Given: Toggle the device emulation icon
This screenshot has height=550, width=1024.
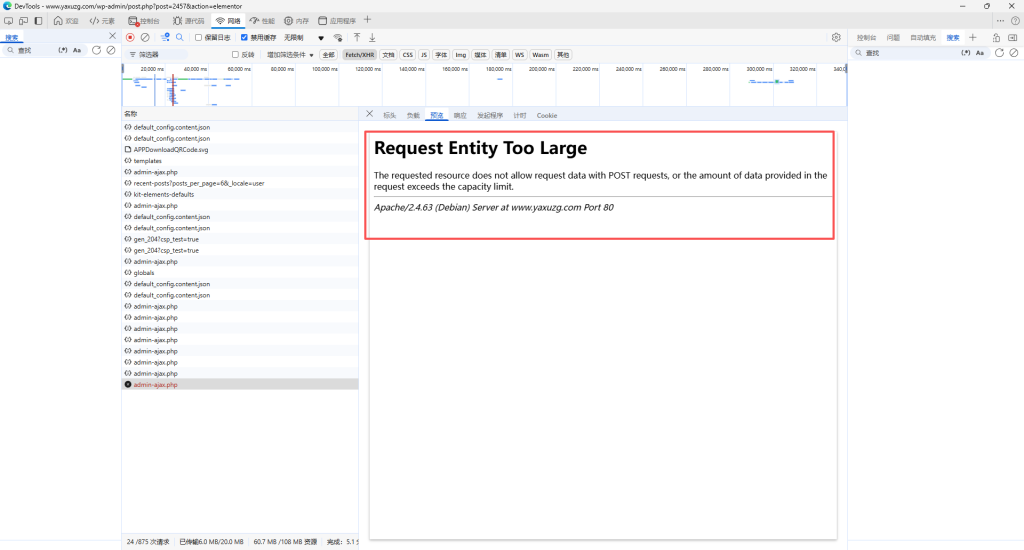Looking at the screenshot, I should coord(23,20).
